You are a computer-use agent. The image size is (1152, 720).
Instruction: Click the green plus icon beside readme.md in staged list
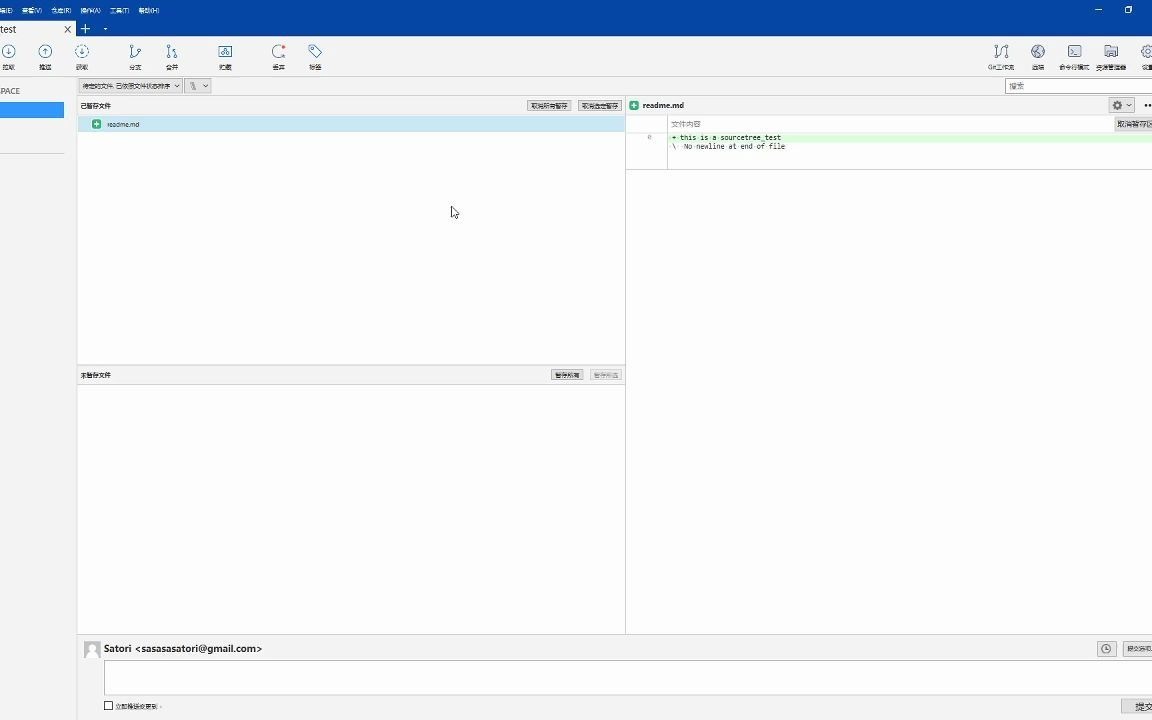click(x=96, y=124)
